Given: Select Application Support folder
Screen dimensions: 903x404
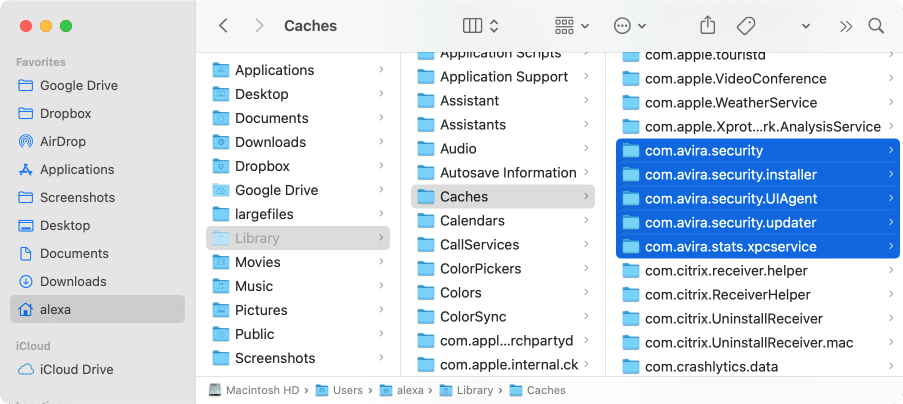Looking at the screenshot, I should [503, 77].
